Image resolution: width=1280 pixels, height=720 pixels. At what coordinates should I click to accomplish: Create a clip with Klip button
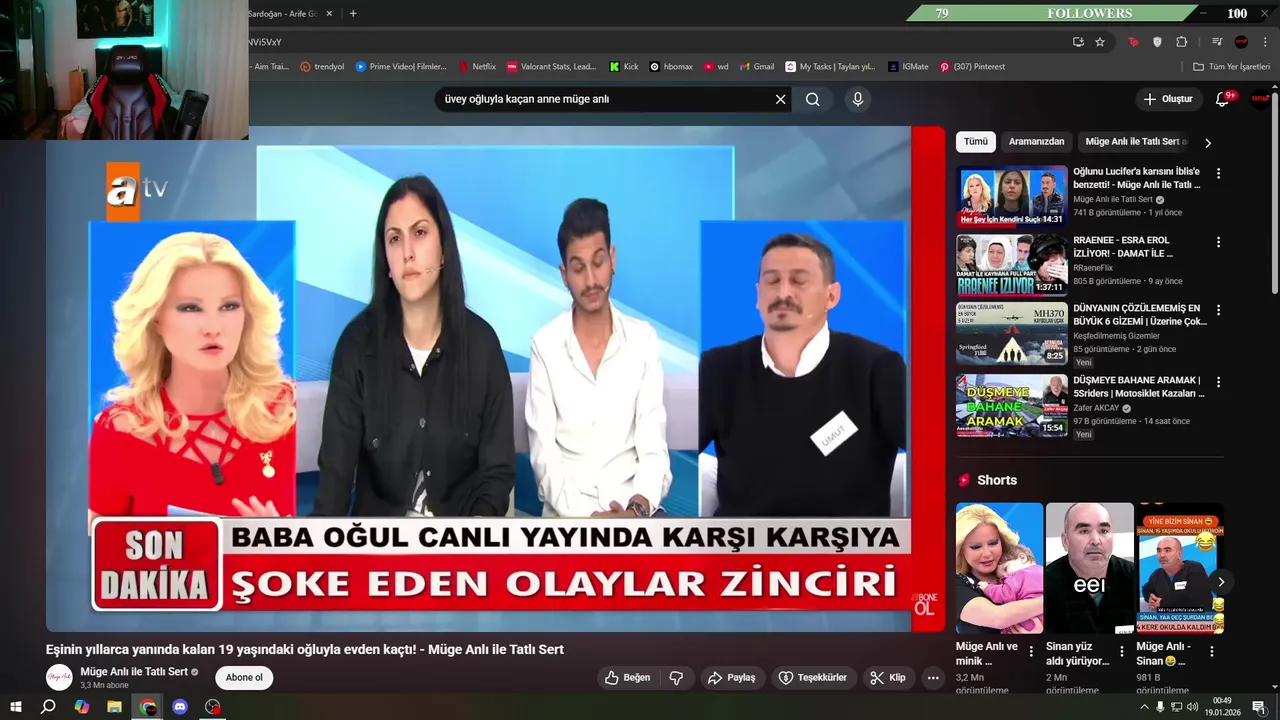[x=888, y=677]
